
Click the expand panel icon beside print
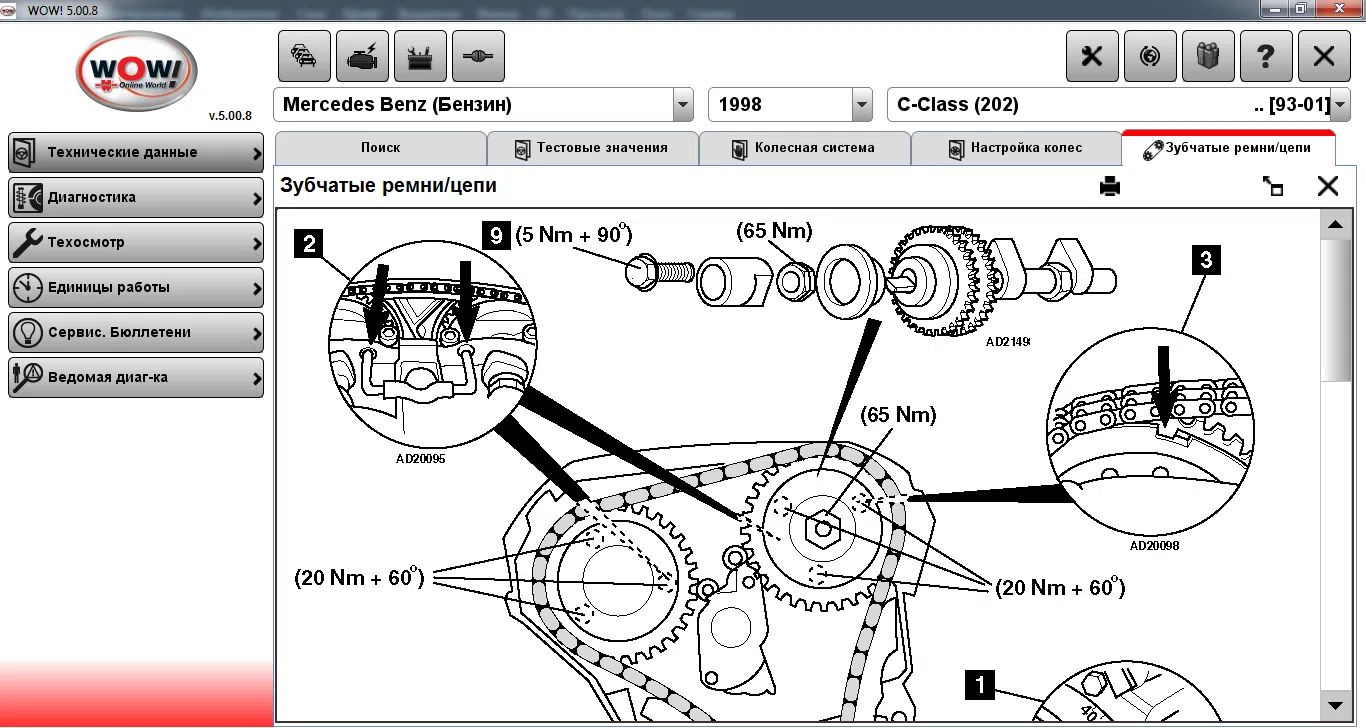(1273, 186)
